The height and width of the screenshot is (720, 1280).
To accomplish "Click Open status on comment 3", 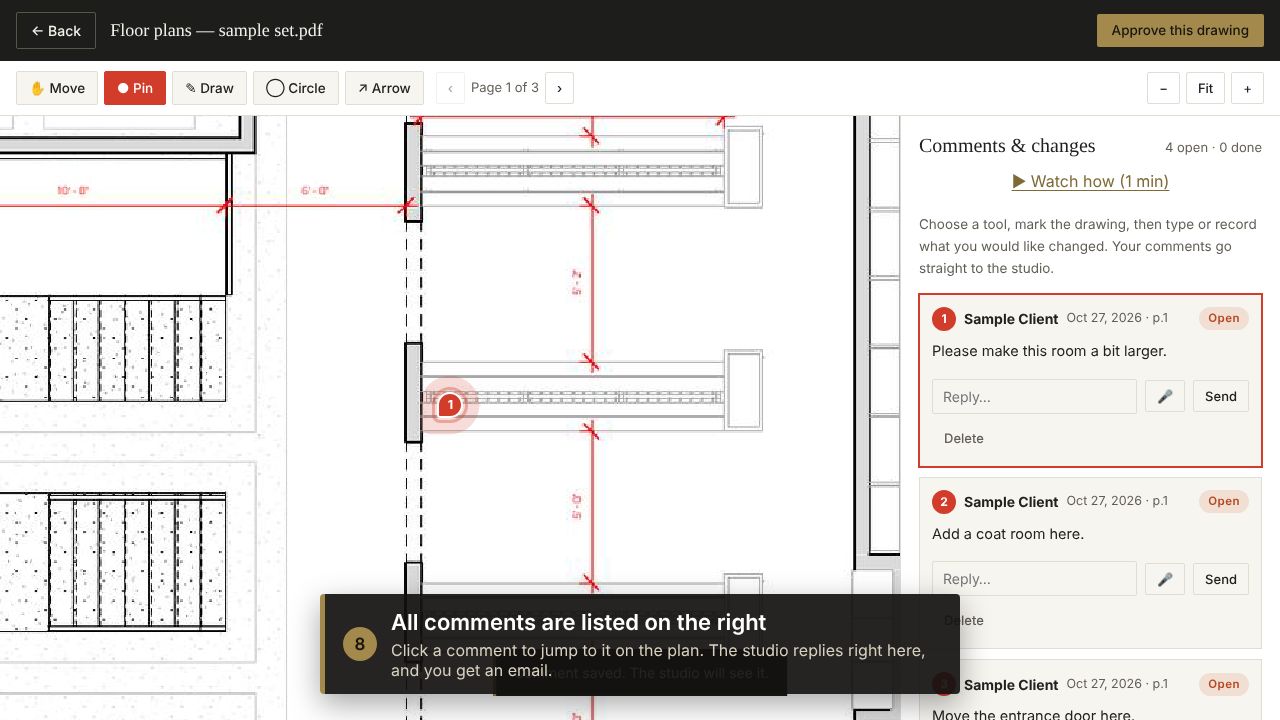I will coord(1223,684).
